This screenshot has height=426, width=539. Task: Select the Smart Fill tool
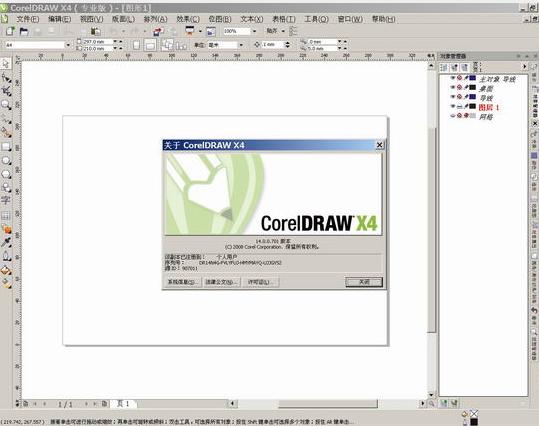(x=6, y=133)
